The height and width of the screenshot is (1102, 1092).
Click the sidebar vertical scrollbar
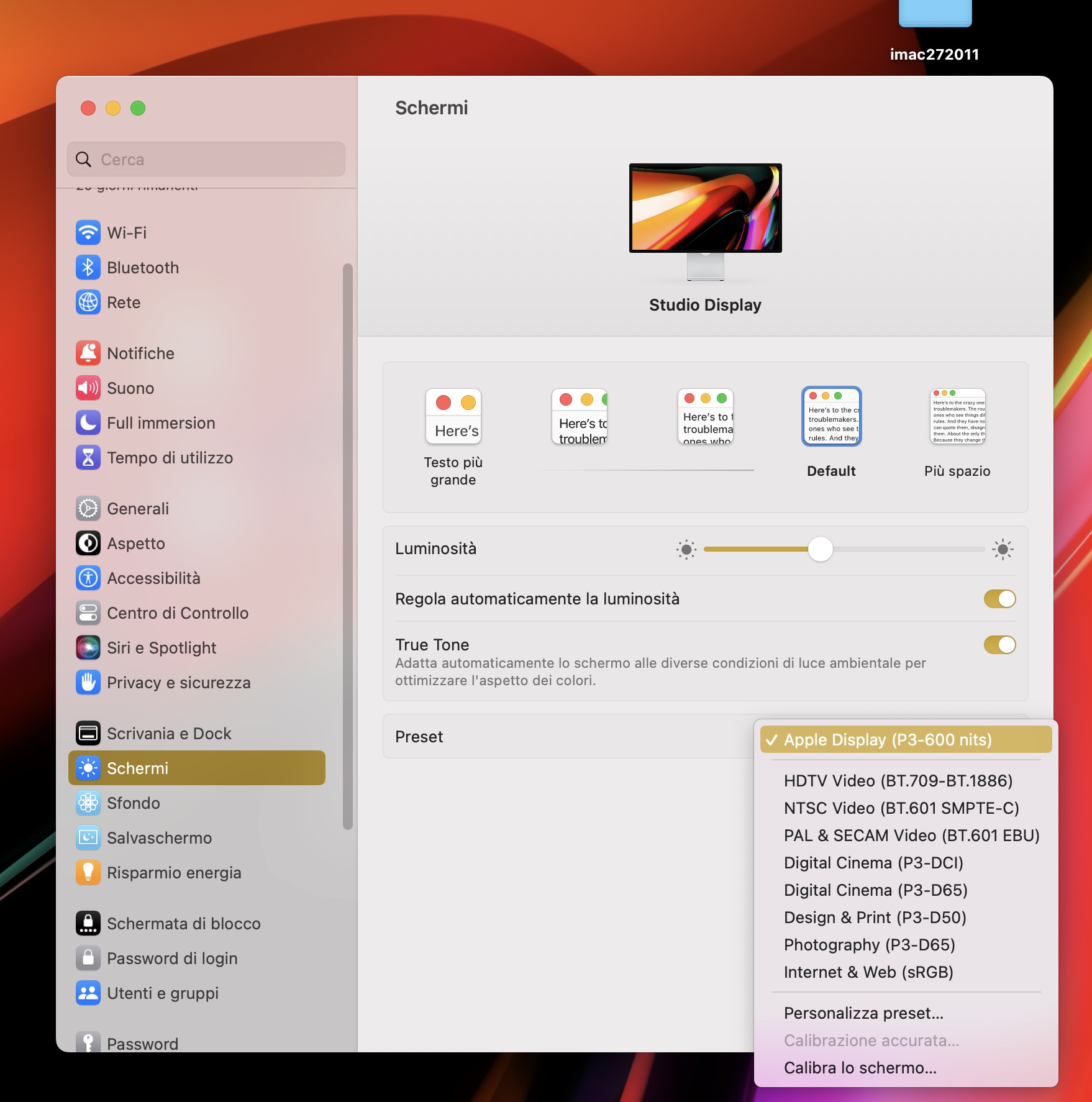[348, 547]
